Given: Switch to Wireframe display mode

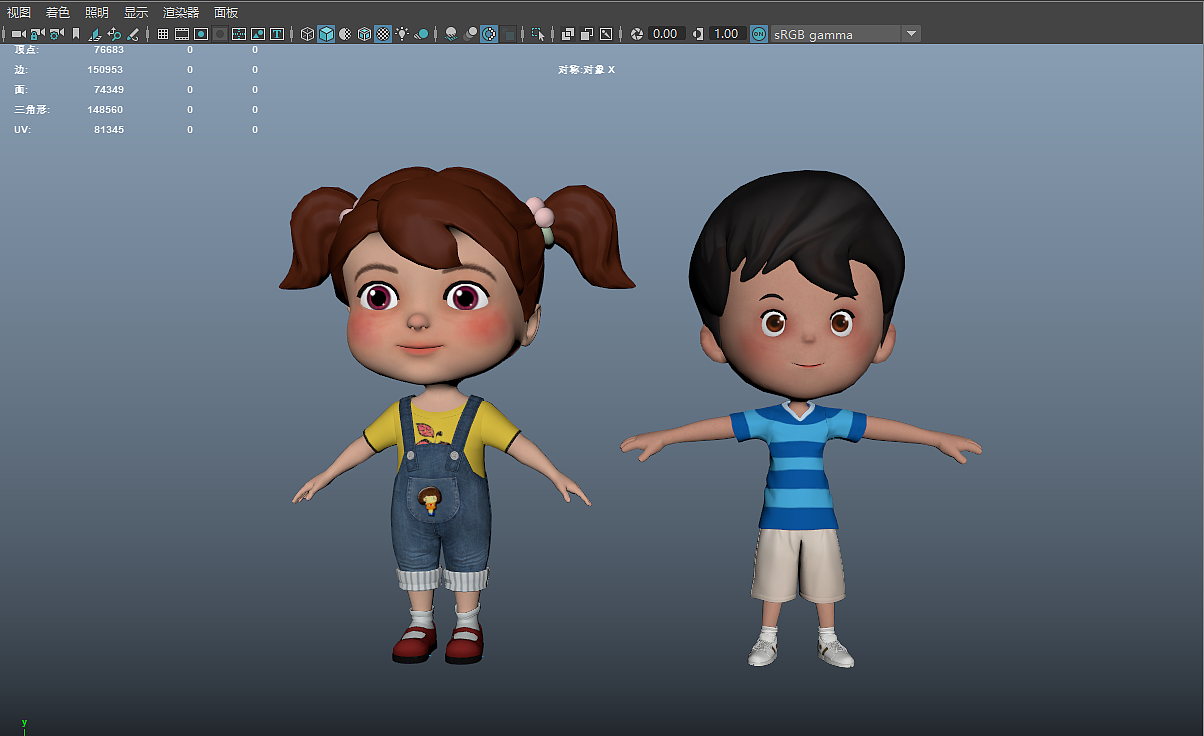Looking at the screenshot, I should click(x=308, y=34).
